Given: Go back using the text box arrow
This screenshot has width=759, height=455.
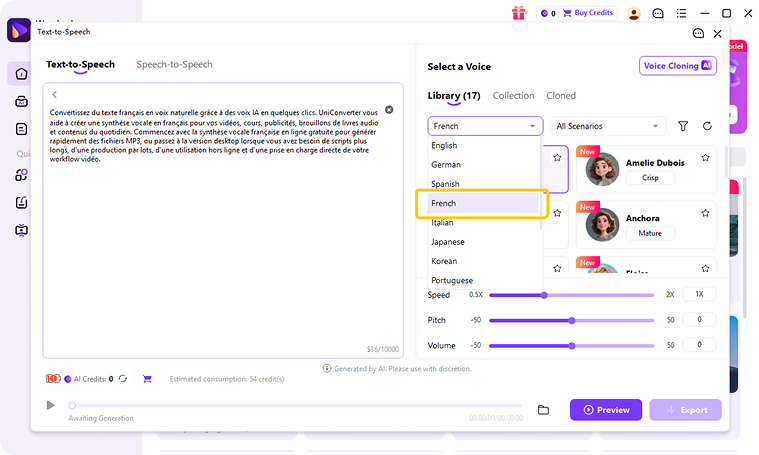Looking at the screenshot, I should tap(54, 94).
